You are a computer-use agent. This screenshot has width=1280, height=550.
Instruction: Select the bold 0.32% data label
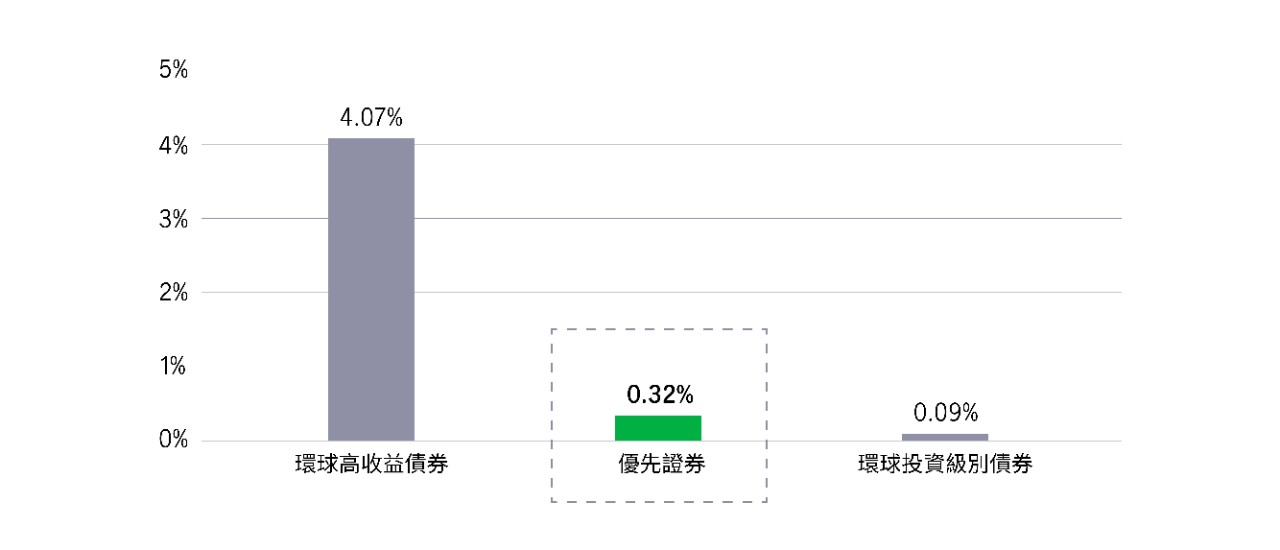point(658,393)
